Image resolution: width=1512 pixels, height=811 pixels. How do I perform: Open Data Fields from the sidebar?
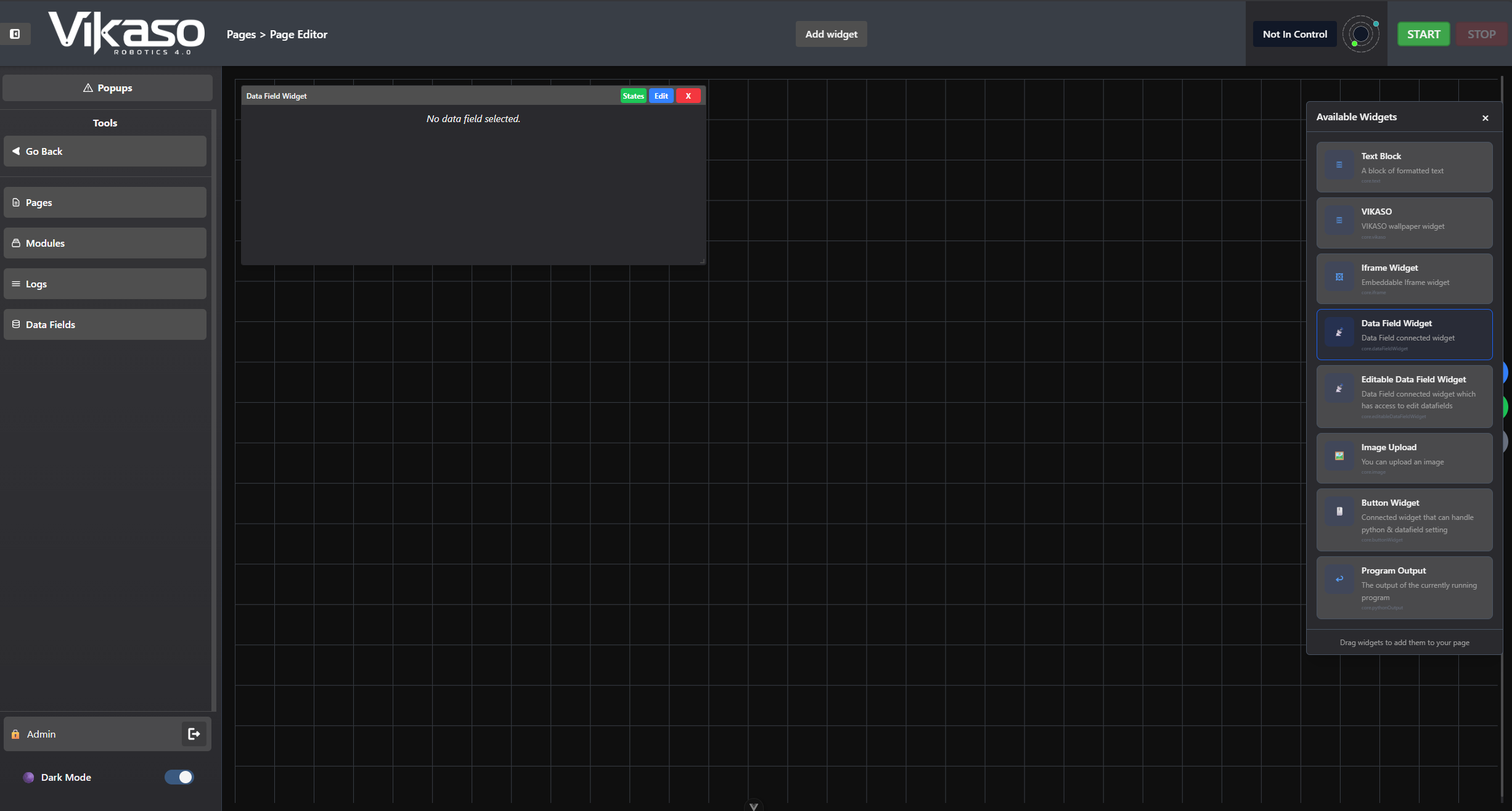pos(105,324)
